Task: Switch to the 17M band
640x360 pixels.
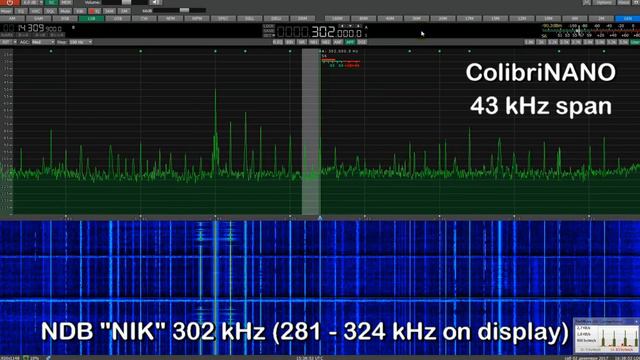Action: (469, 18)
